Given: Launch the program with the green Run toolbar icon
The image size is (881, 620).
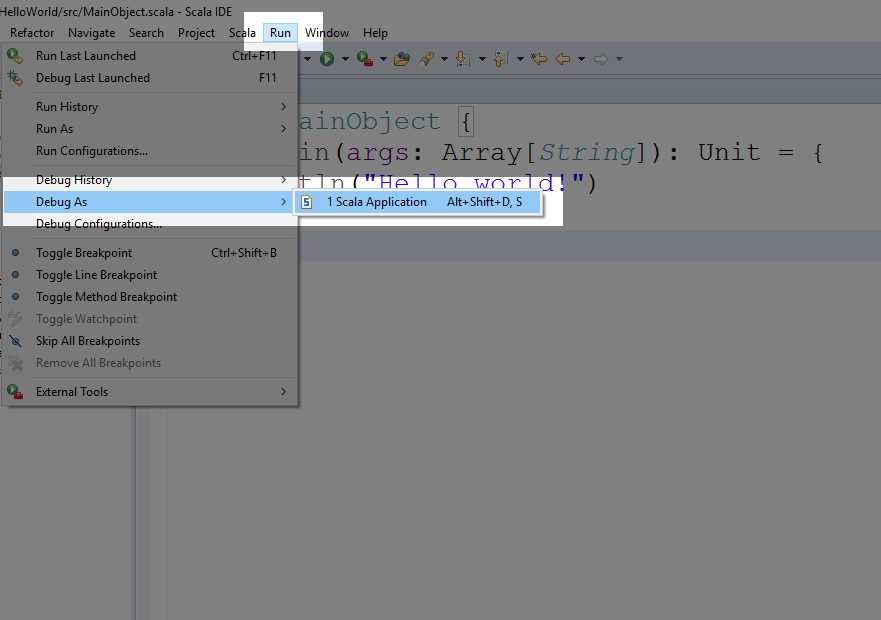Looking at the screenshot, I should 326,59.
